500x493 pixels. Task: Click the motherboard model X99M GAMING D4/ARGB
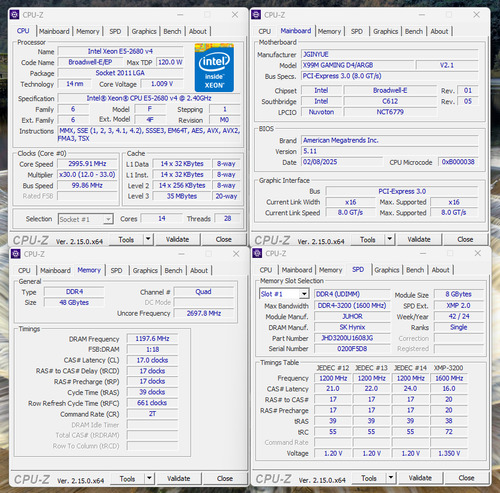358,65
